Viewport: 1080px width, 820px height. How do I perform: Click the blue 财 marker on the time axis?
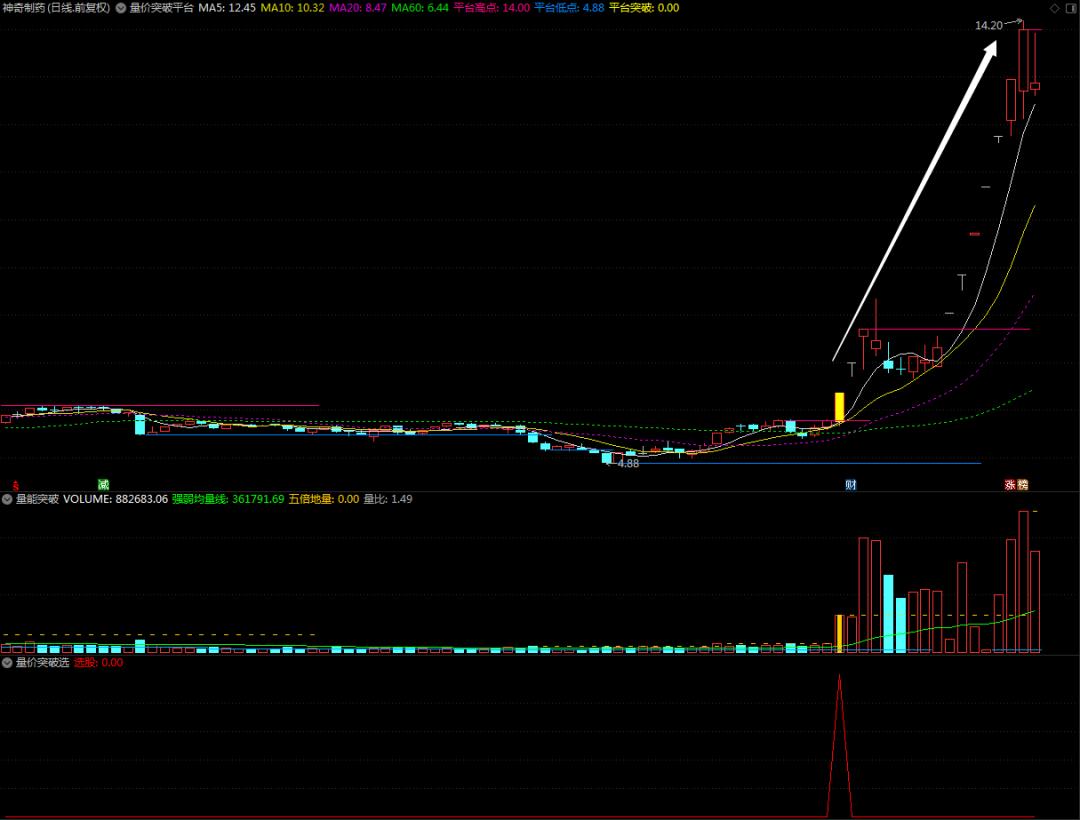click(x=851, y=485)
